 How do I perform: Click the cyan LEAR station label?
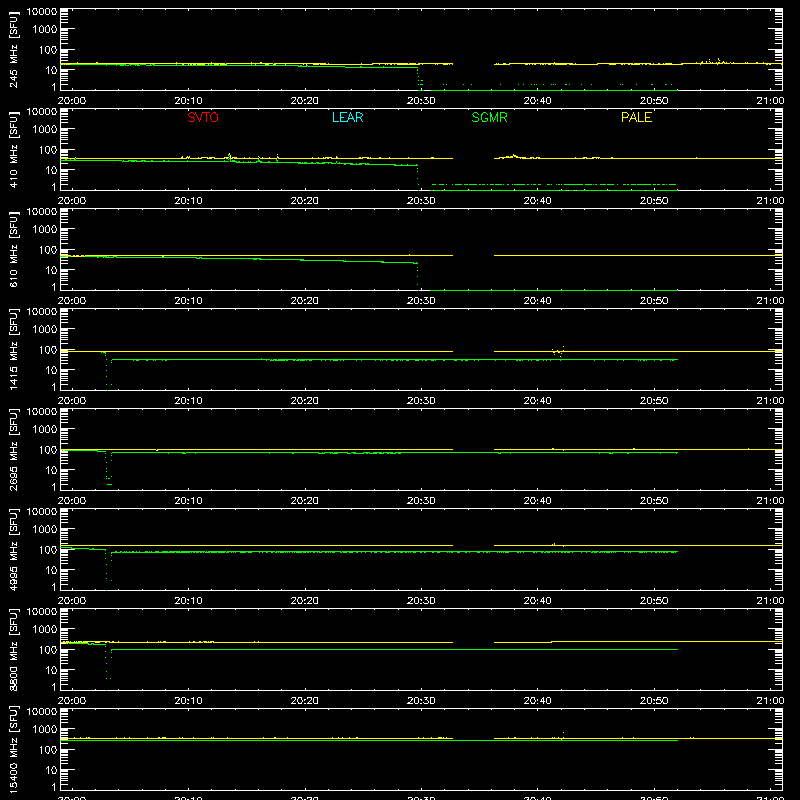click(347, 117)
